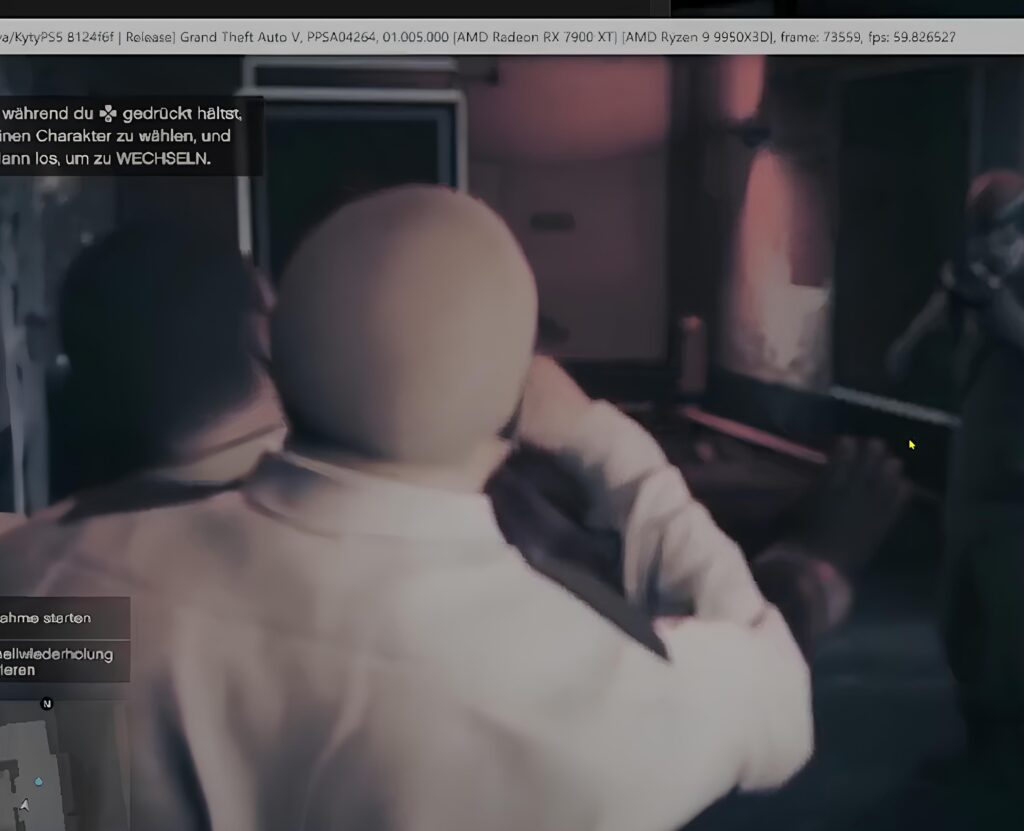Click the N compass marker above the minimap
The width and height of the screenshot is (1024, 831).
pos(46,704)
